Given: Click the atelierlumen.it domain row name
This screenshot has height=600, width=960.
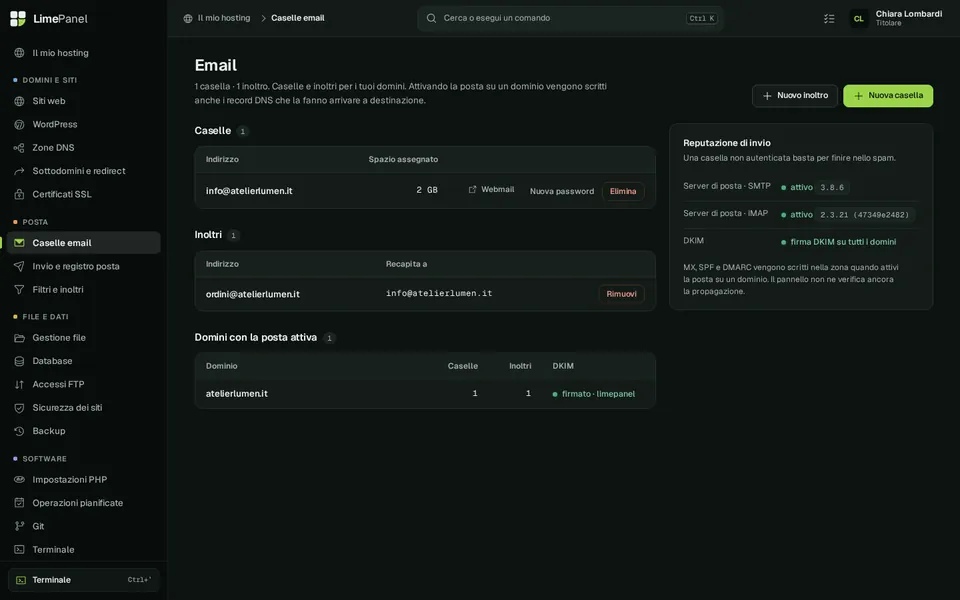Looking at the screenshot, I should point(236,394).
